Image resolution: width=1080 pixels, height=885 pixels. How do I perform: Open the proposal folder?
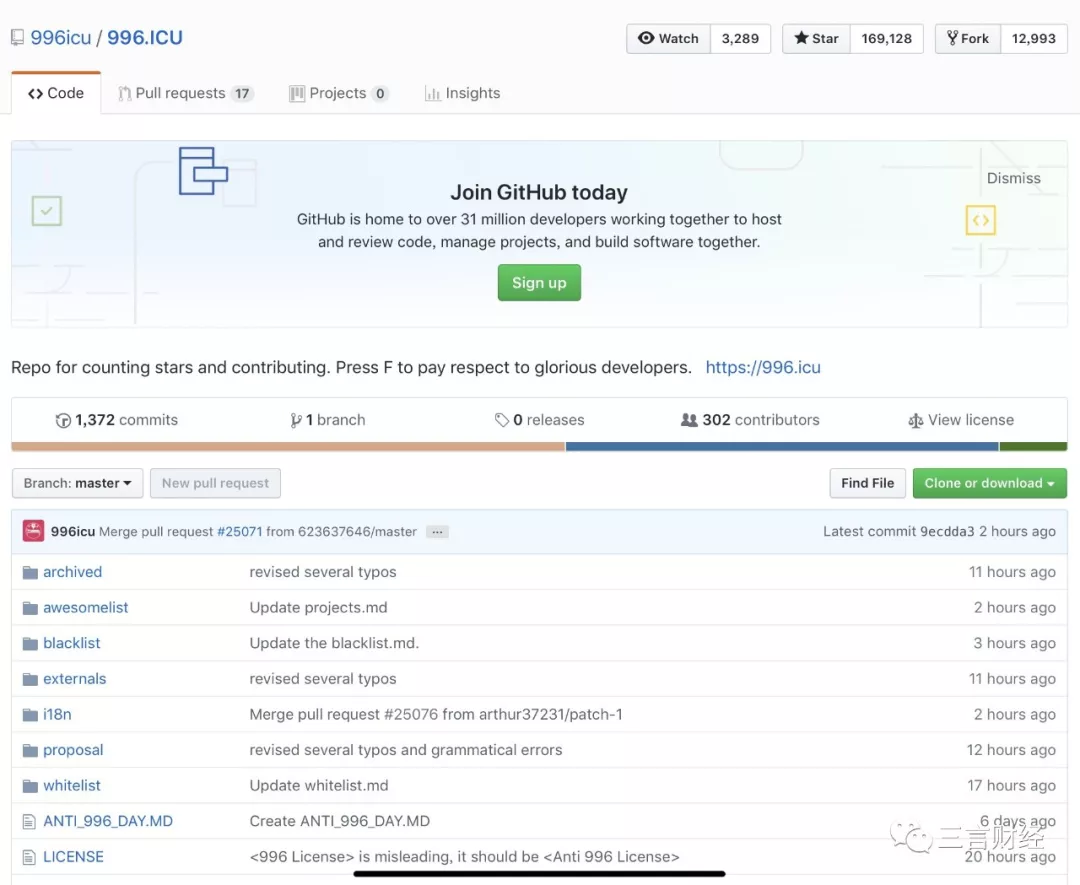73,750
